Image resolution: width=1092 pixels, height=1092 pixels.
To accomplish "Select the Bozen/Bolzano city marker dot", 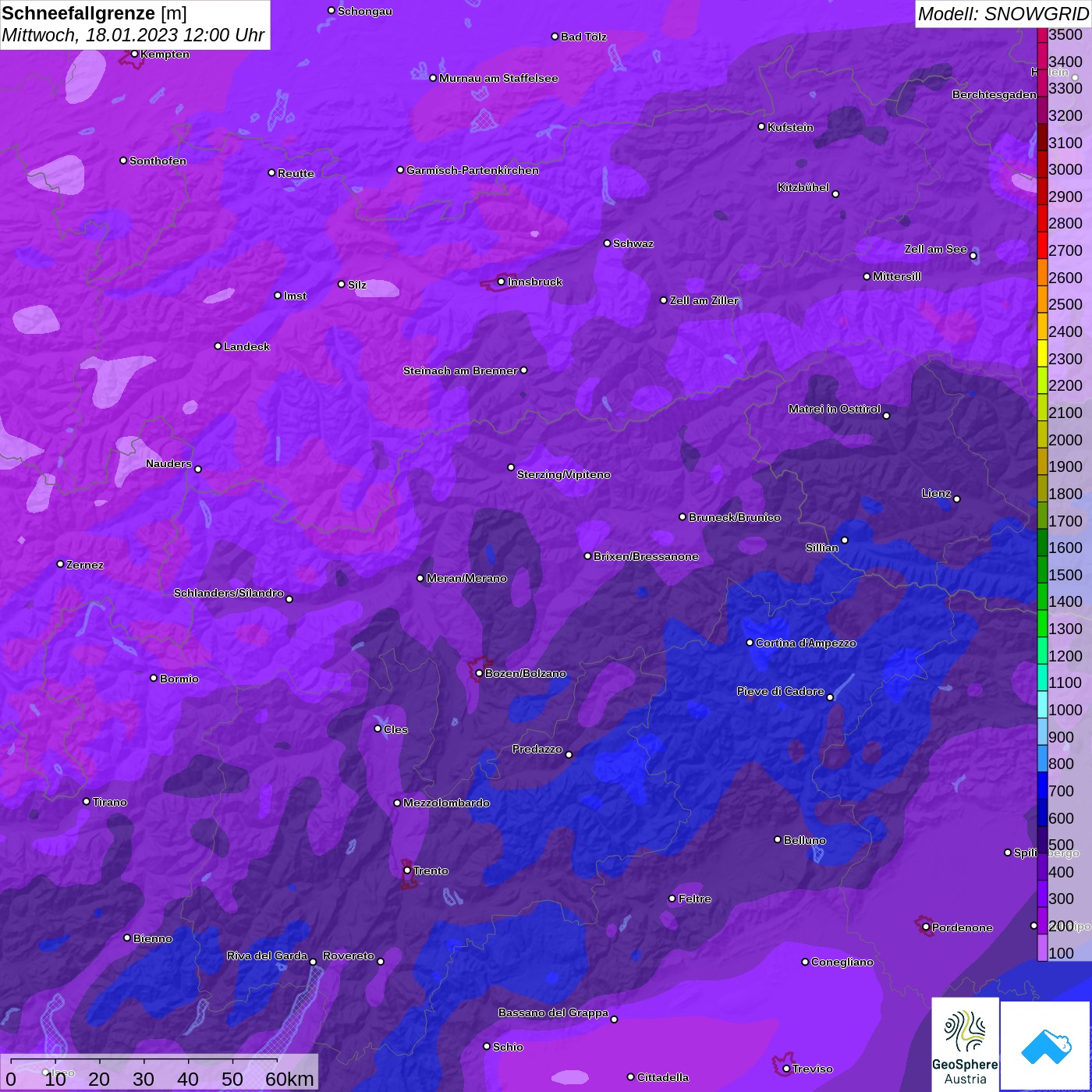I will [x=480, y=673].
